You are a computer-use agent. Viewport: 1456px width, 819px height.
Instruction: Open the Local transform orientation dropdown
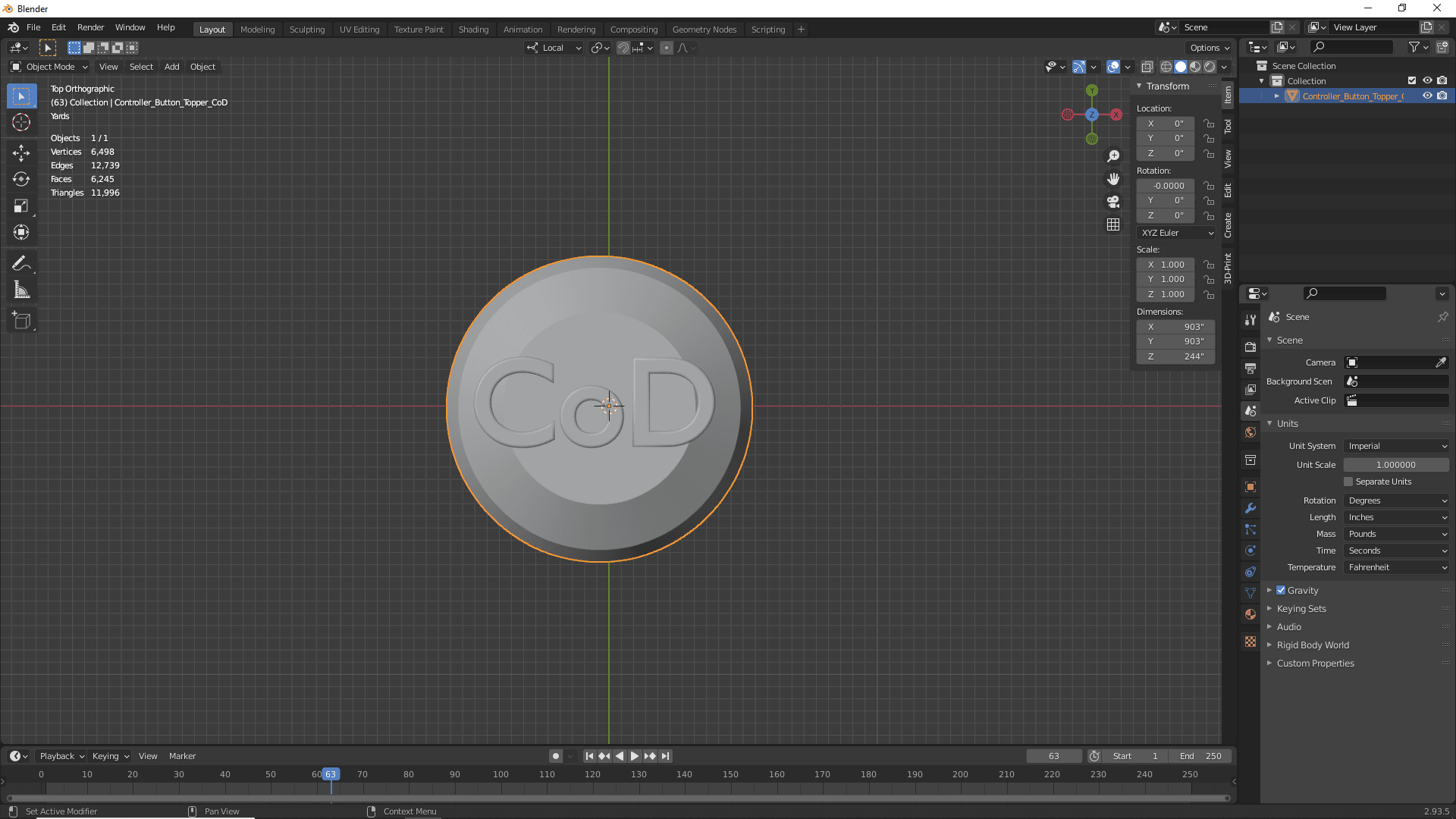pyautogui.click(x=554, y=48)
